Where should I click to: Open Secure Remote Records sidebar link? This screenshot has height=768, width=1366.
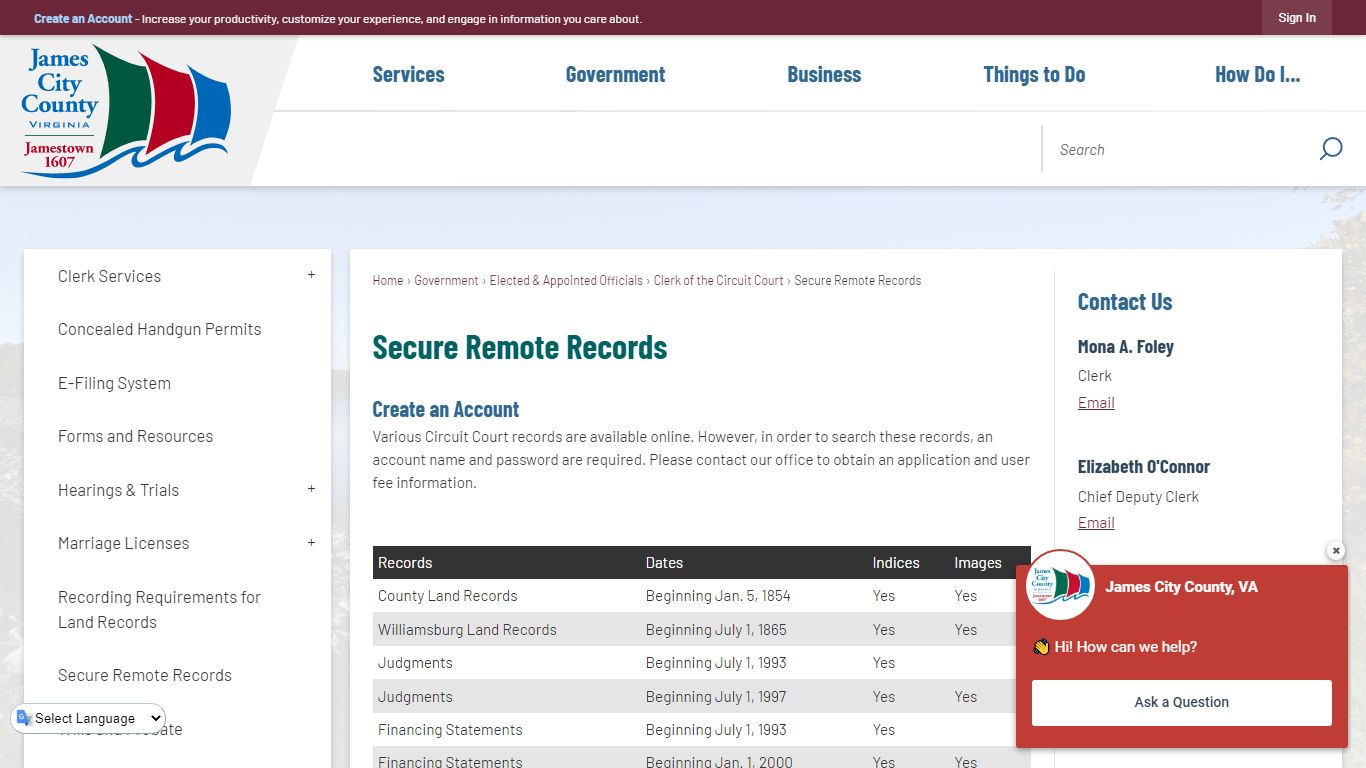(x=144, y=675)
